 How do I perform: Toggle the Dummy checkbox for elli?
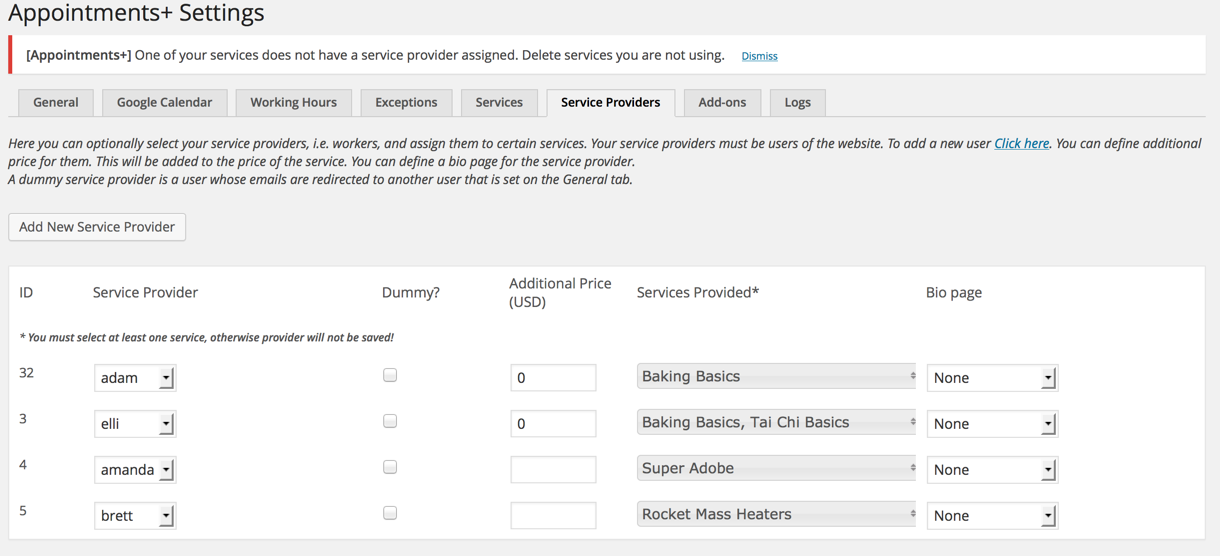(x=390, y=421)
